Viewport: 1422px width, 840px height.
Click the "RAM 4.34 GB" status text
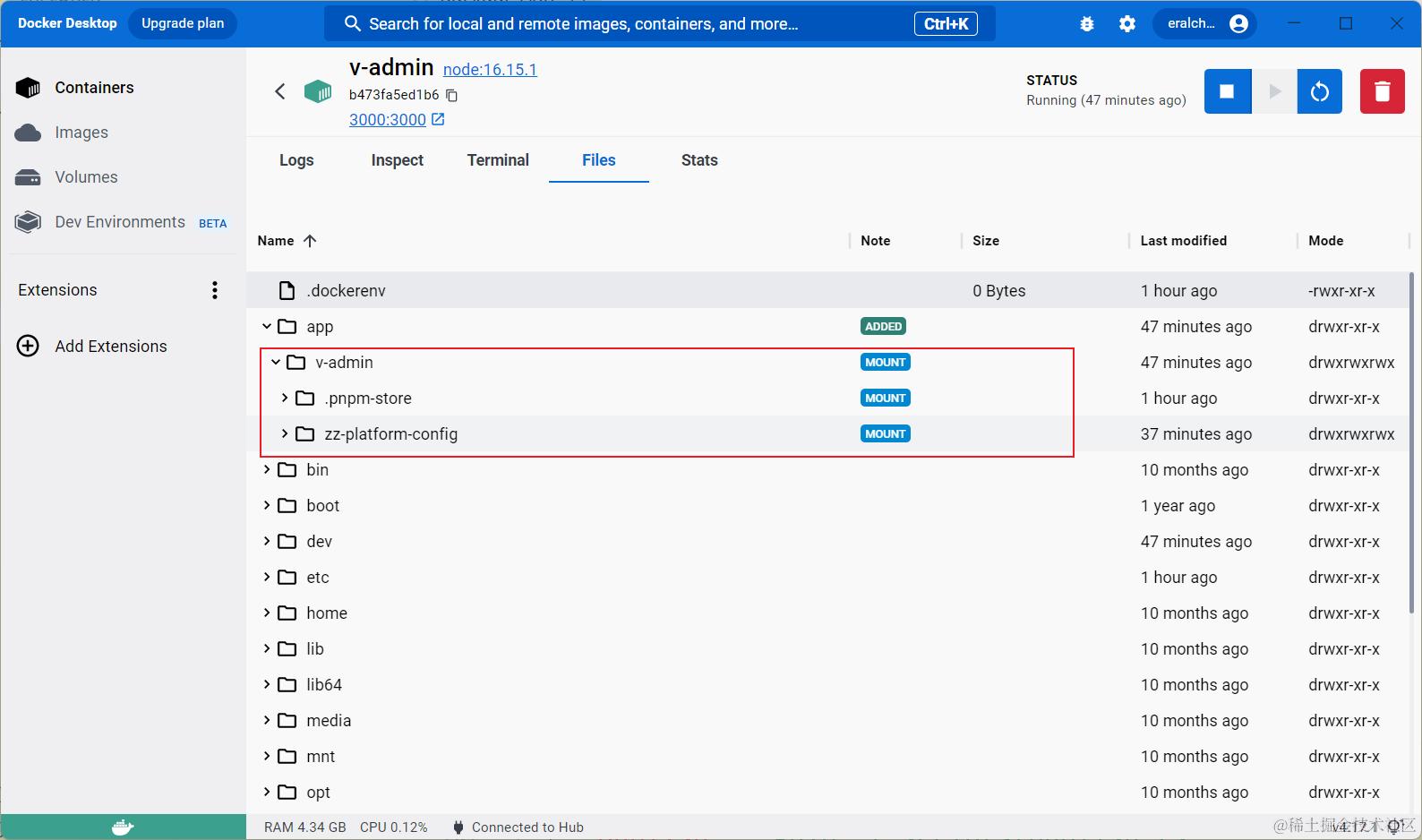click(x=305, y=827)
